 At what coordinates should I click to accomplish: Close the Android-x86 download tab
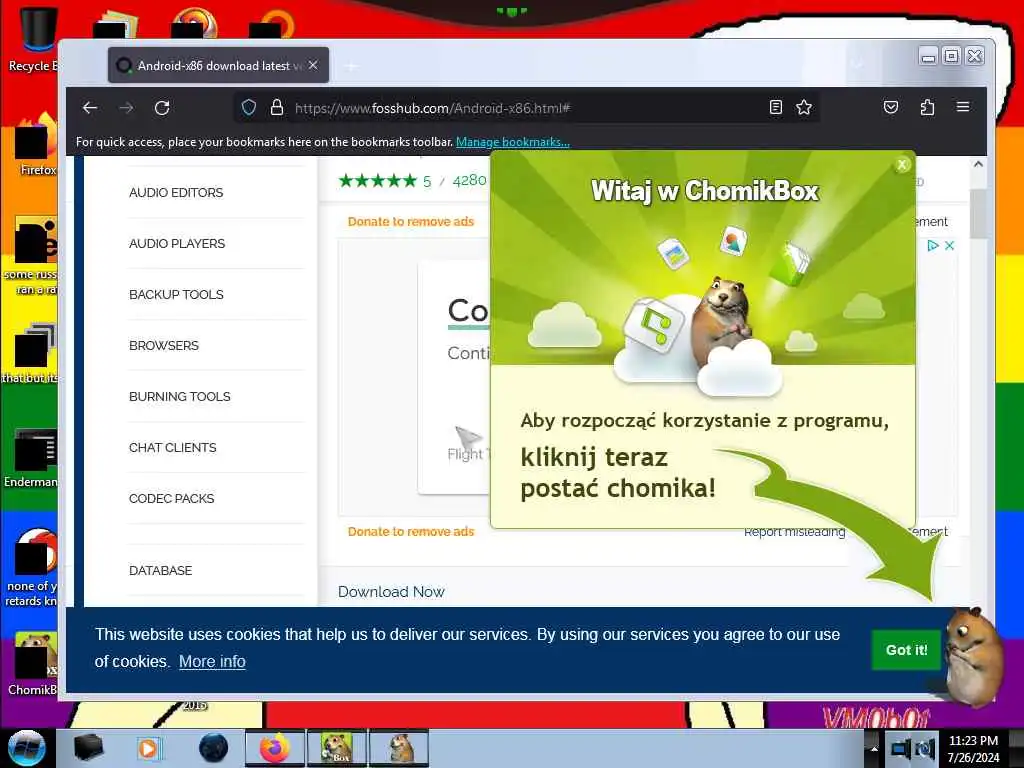pyautogui.click(x=313, y=65)
